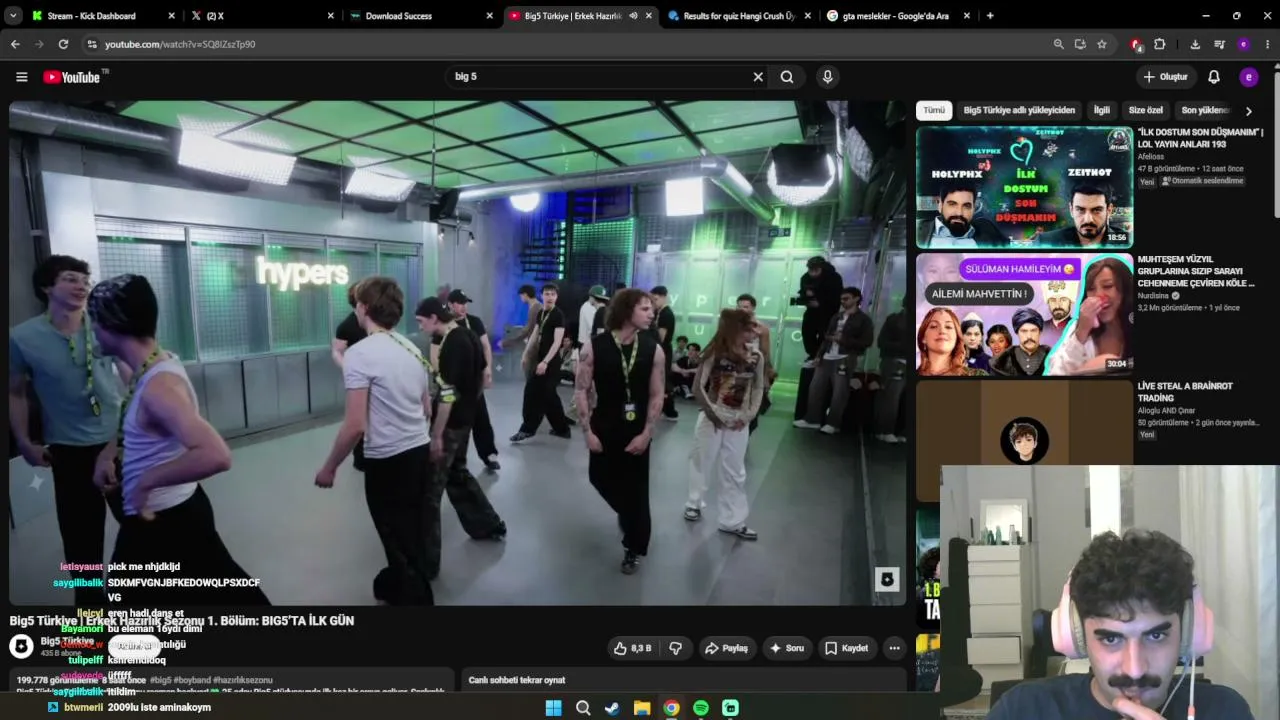Open YouTube notifications bell

click(x=1214, y=77)
